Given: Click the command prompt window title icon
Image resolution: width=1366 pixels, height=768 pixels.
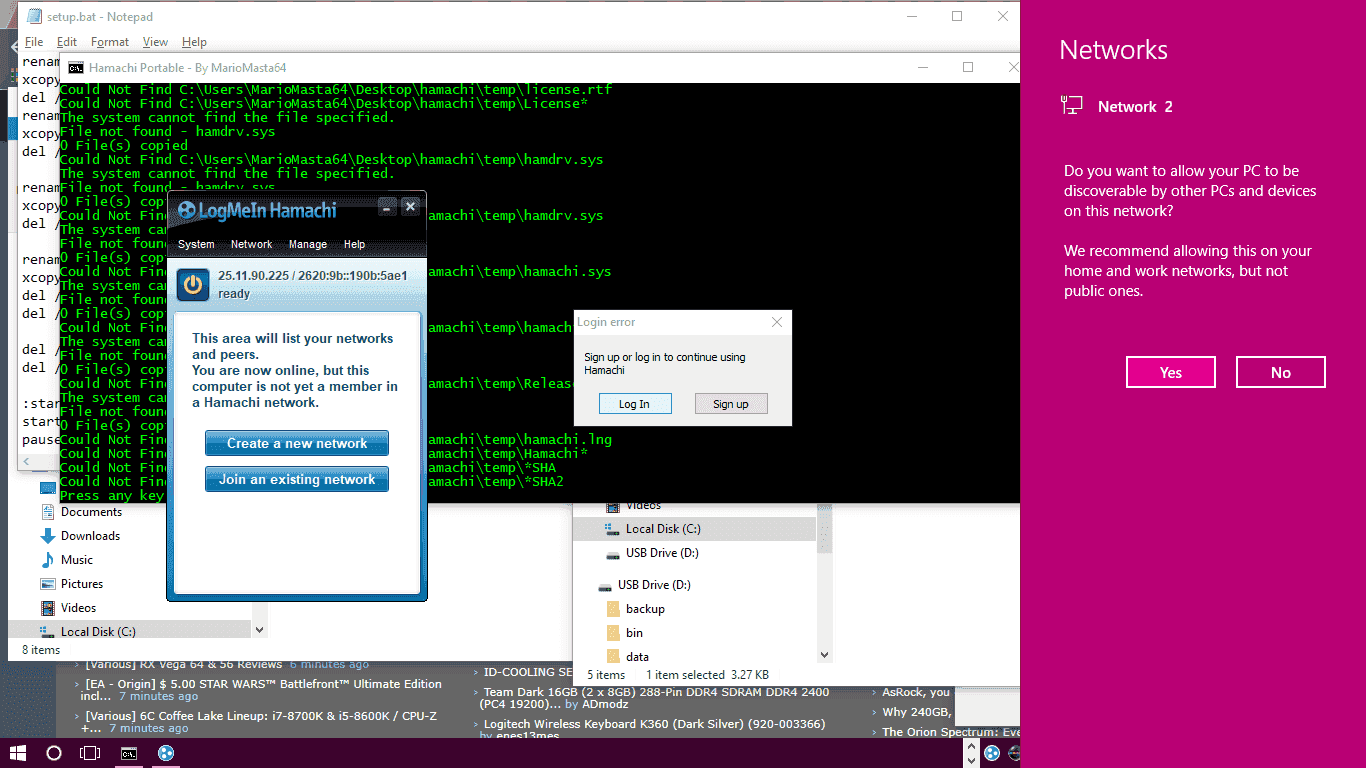Looking at the screenshot, I should point(76,68).
